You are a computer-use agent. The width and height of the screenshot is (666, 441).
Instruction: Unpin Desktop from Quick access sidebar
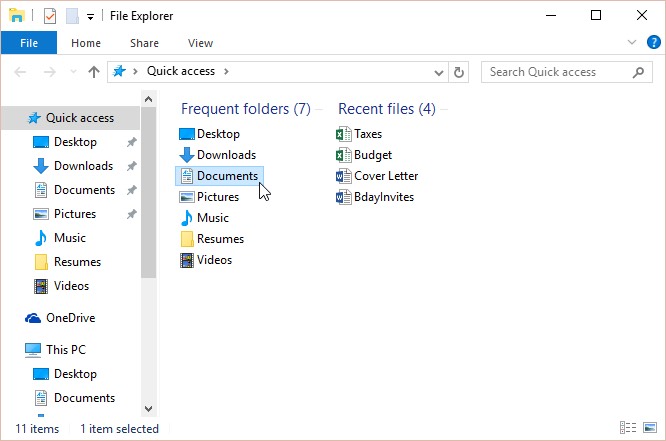(131, 142)
